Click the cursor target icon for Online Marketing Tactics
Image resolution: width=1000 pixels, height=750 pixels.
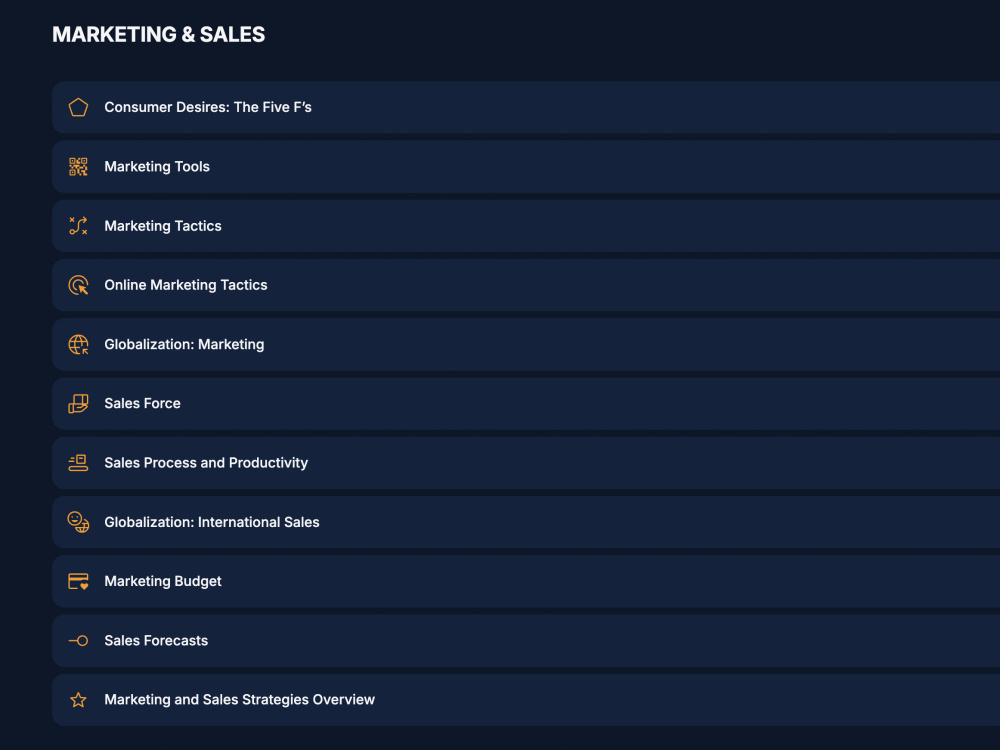click(78, 285)
